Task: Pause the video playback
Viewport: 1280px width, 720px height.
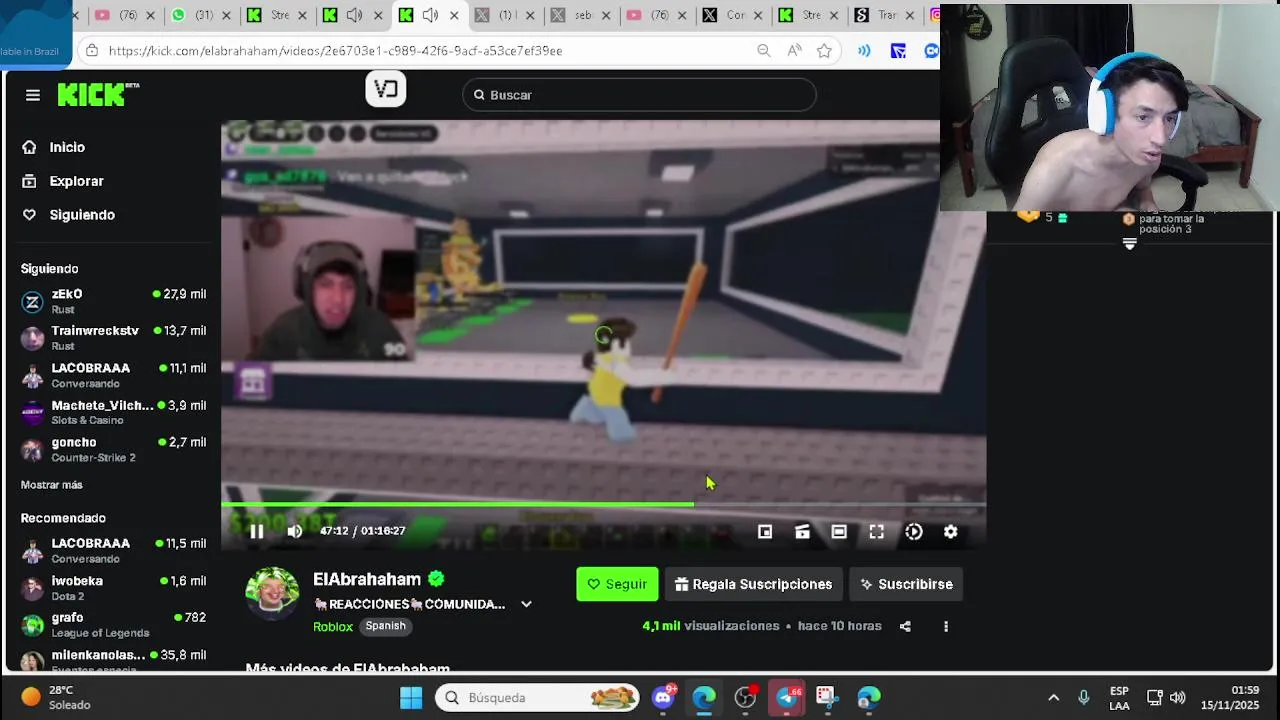Action: (x=256, y=532)
